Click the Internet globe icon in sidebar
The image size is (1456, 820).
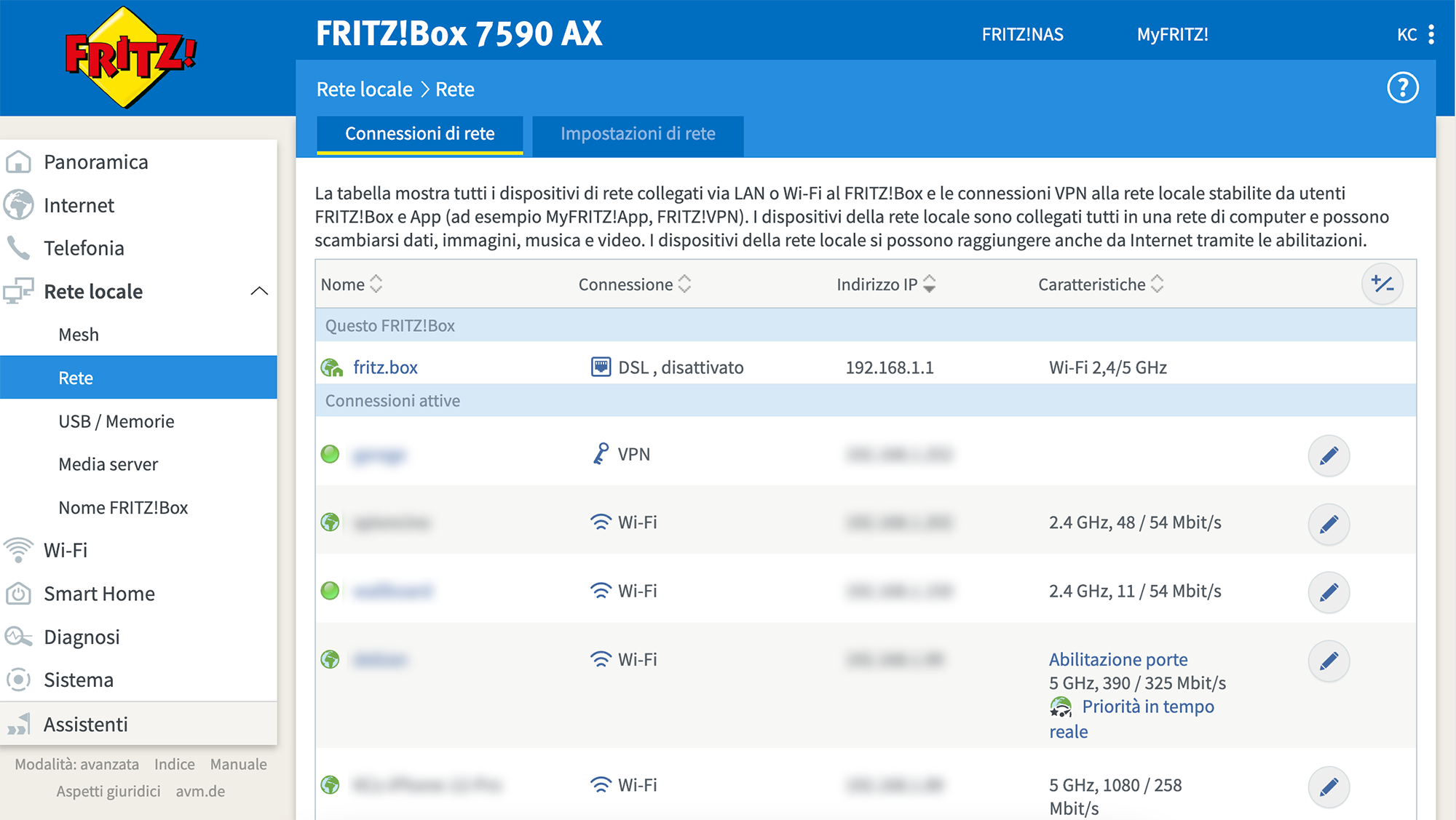coord(18,205)
